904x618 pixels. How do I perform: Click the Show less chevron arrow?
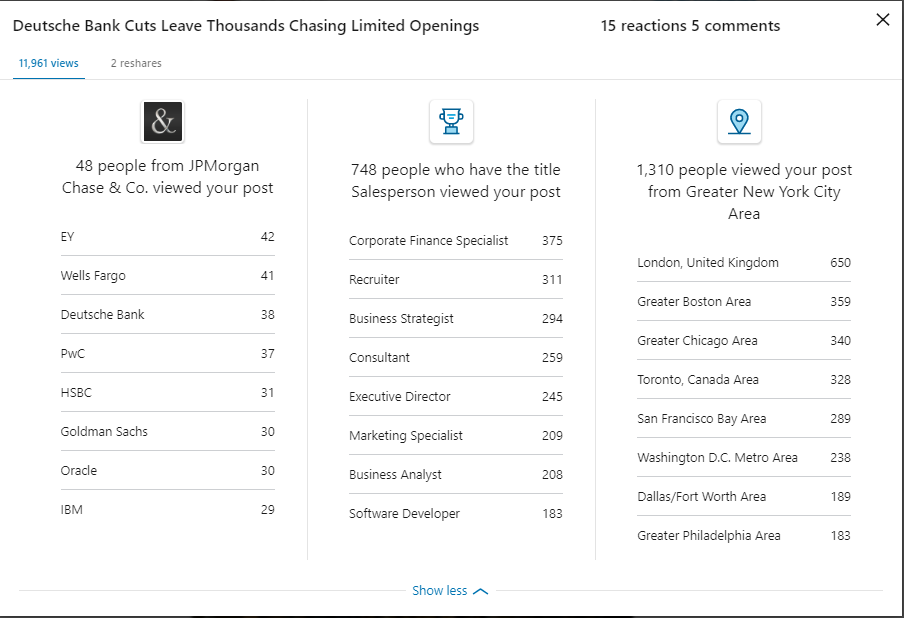[x=481, y=591]
